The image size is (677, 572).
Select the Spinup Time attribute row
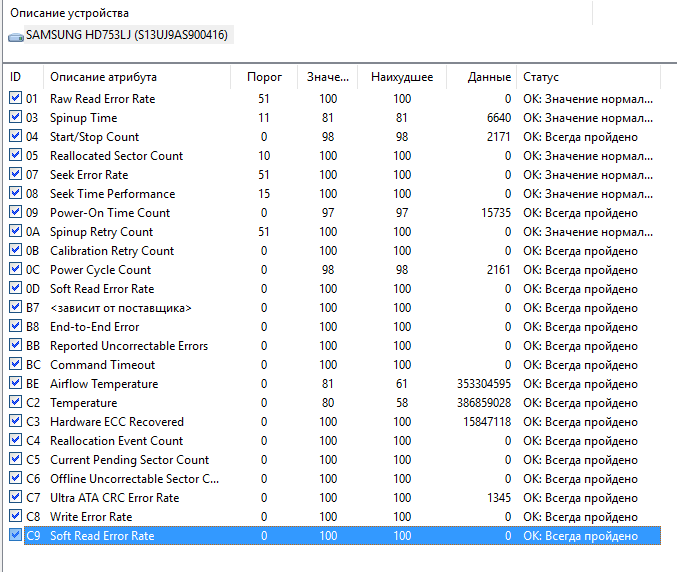point(342,118)
